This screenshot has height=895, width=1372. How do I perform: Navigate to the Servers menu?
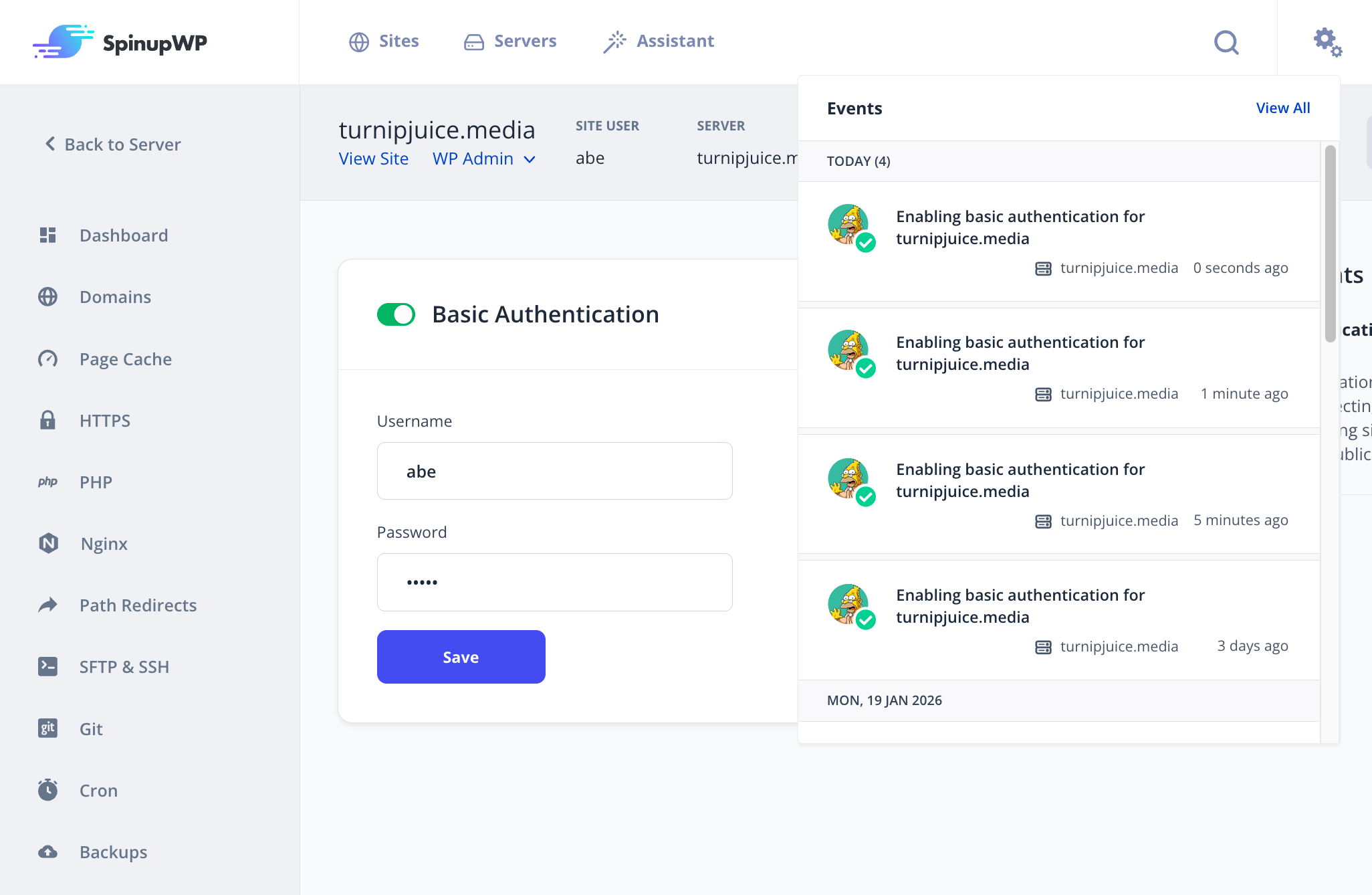(510, 41)
